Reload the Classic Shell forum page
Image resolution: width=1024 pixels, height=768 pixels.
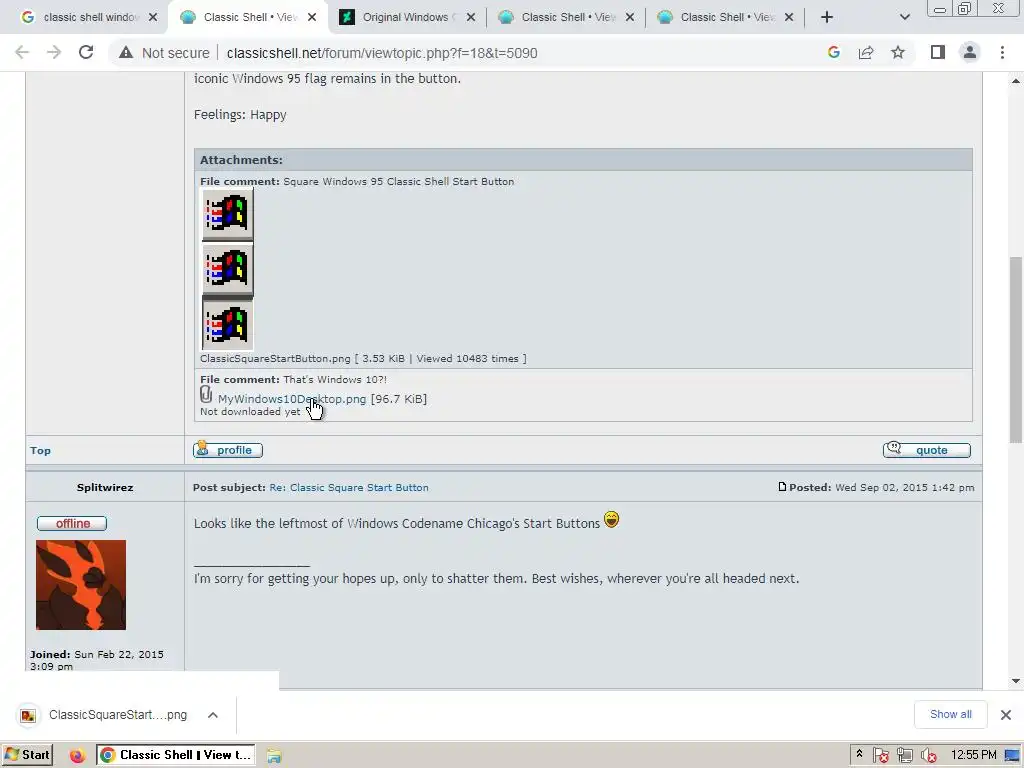point(86,52)
